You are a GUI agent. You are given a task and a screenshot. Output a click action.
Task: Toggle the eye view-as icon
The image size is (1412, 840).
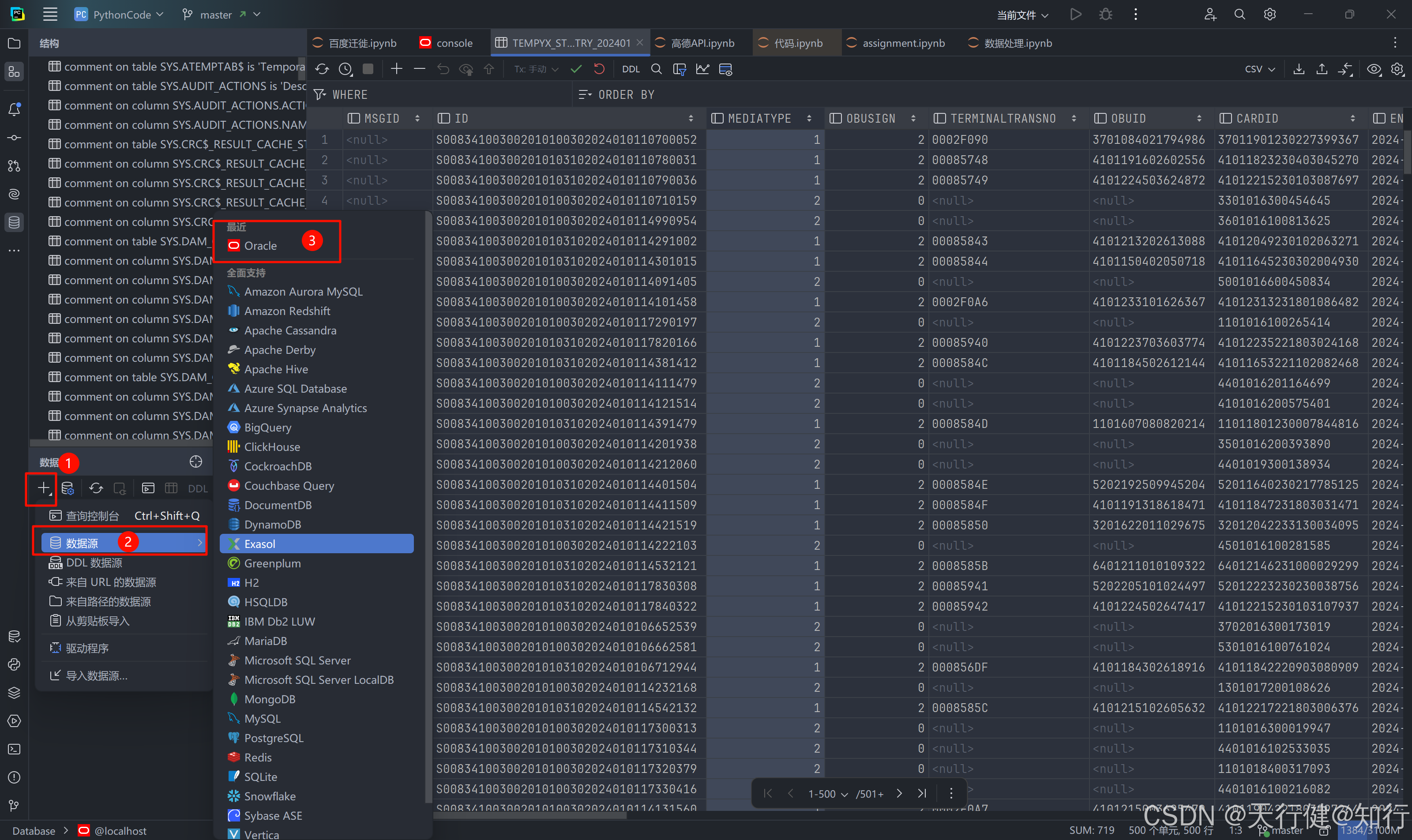1374,69
